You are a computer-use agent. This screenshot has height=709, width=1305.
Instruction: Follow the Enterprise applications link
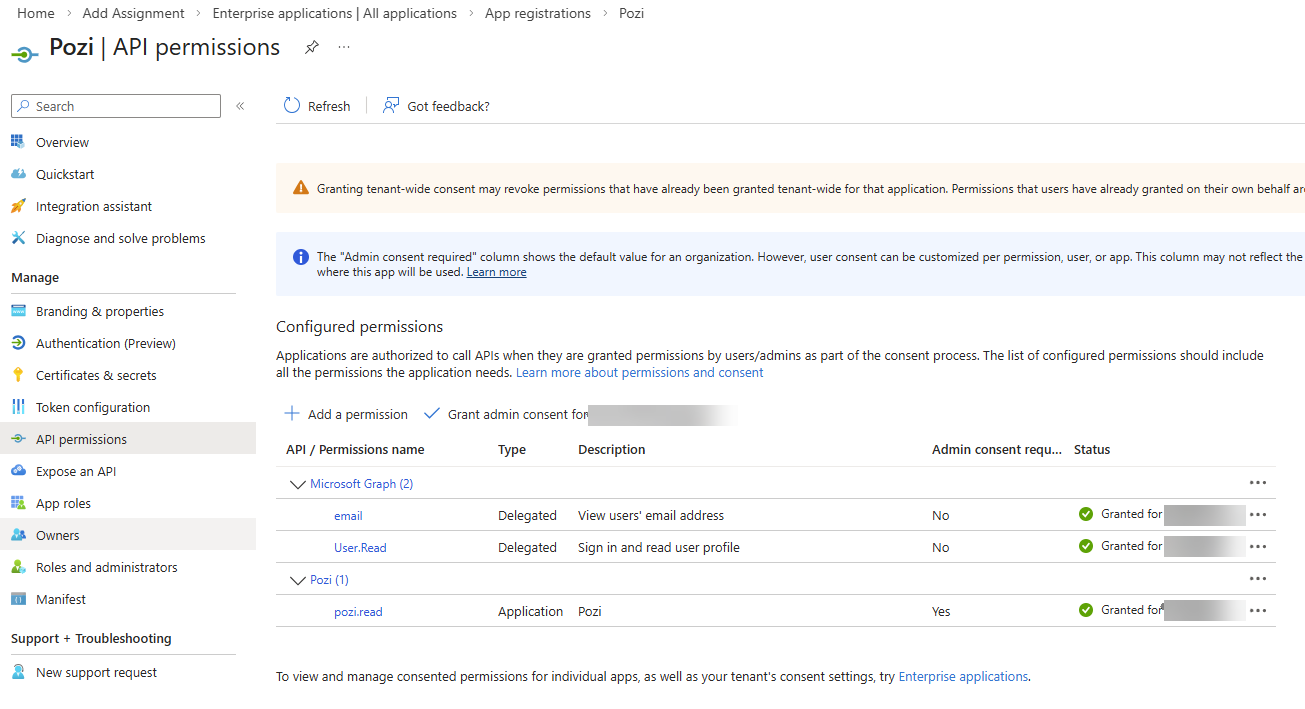[x=962, y=676]
